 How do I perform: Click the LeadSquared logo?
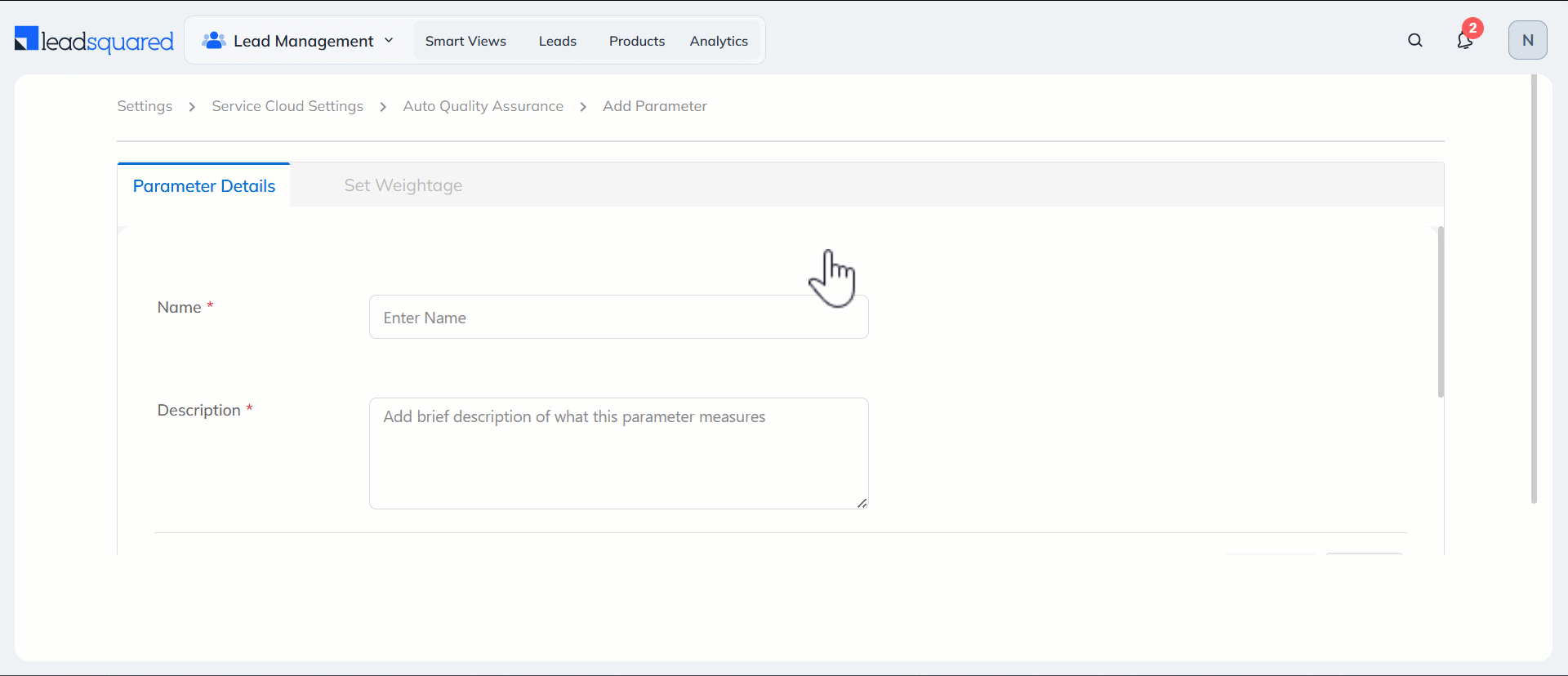[x=94, y=40]
